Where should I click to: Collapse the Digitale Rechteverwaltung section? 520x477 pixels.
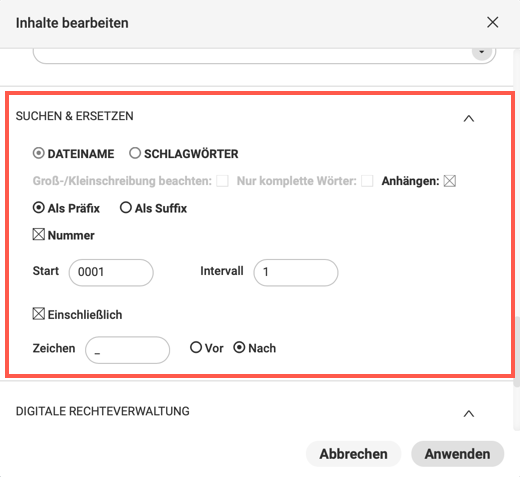[x=469, y=414]
